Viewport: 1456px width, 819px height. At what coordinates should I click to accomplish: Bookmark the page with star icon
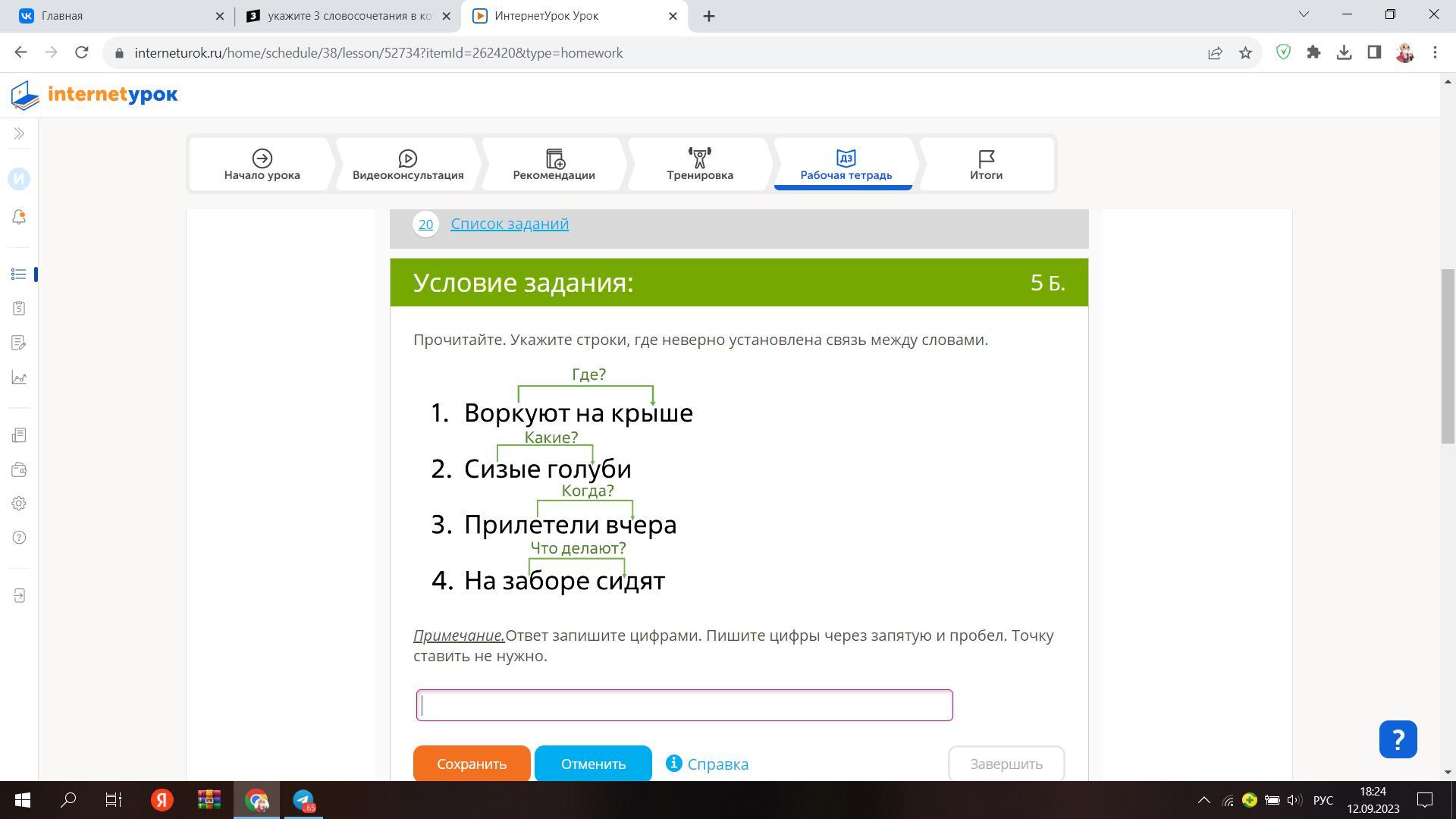click(1245, 52)
